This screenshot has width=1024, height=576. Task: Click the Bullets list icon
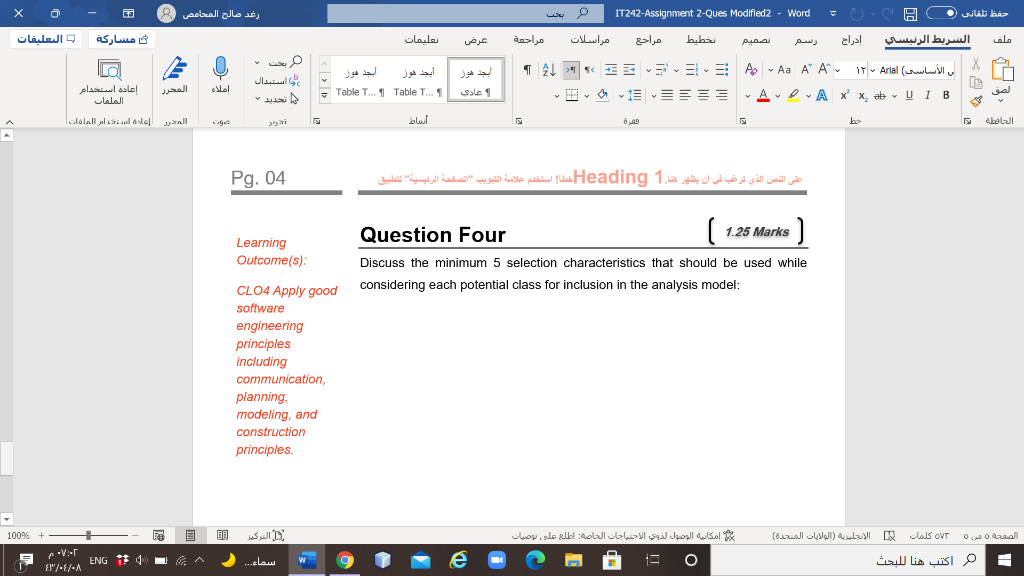pyautogui.click(x=722, y=69)
